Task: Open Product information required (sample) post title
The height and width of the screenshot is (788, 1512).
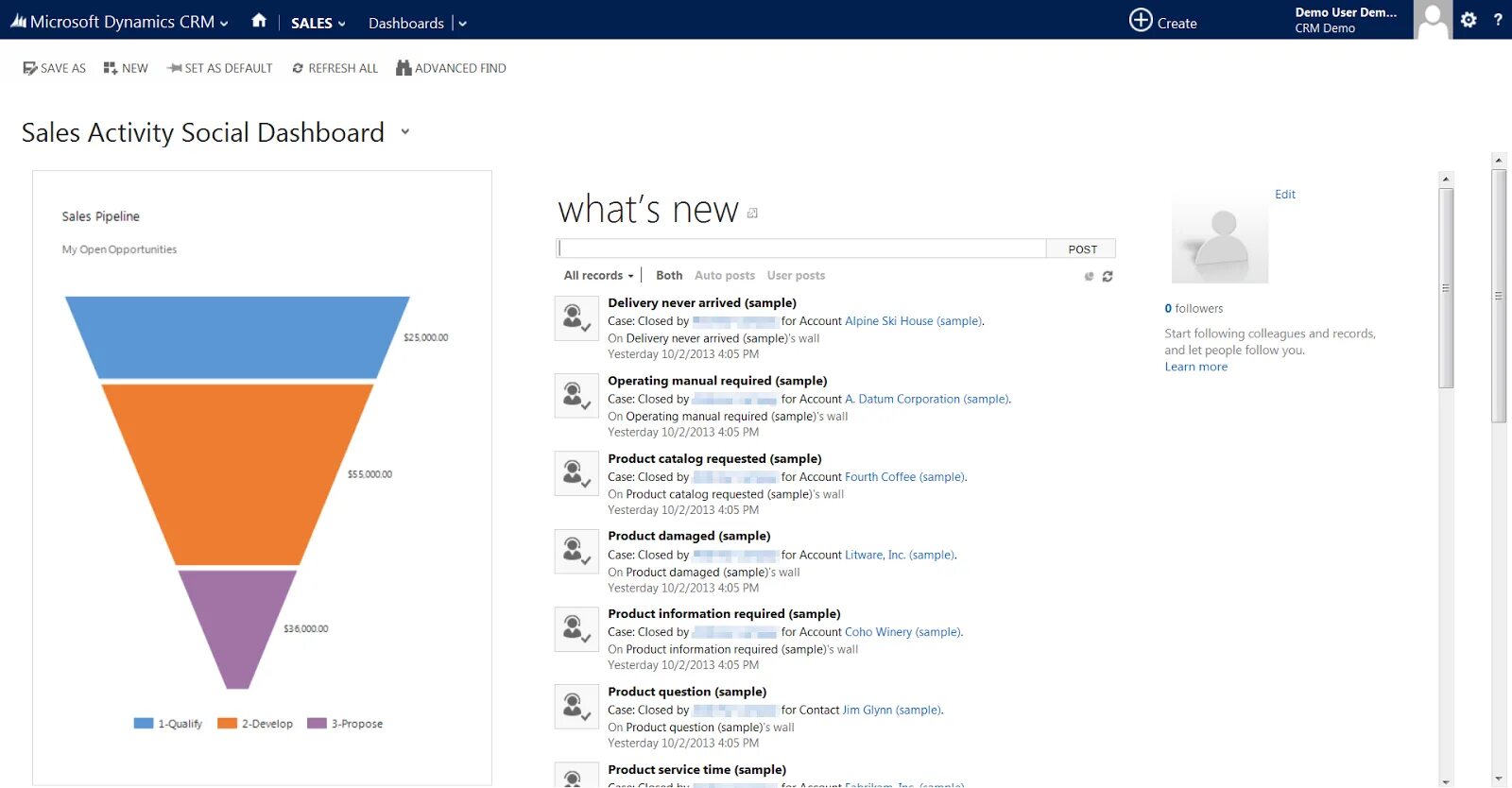Action: (x=724, y=614)
